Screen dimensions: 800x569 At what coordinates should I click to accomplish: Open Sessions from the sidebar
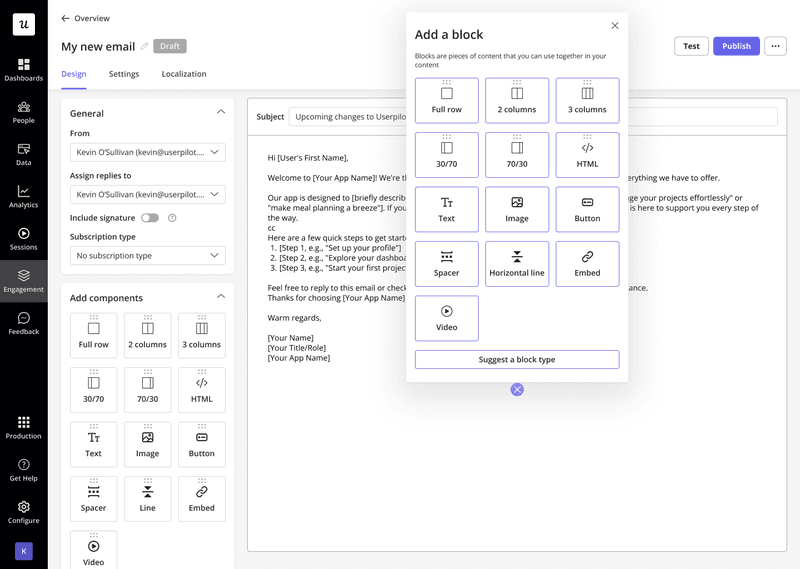coord(23,238)
